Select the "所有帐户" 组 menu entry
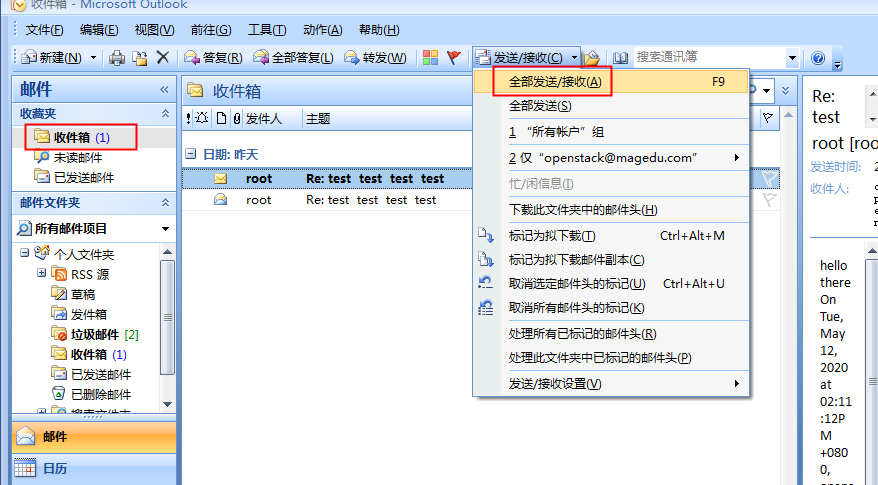Image resolution: width=878 pixels, height=485 pixels. click(611, 132)
